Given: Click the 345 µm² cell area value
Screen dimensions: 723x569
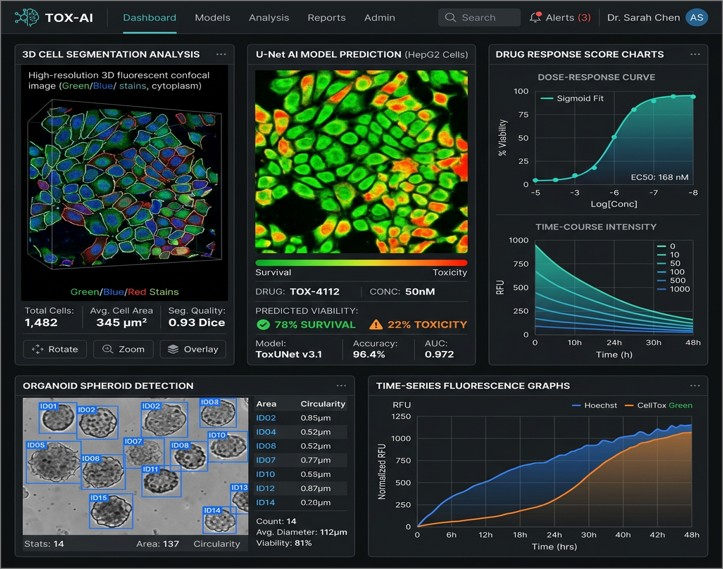Looking at the screenshot, I should 121,322.
